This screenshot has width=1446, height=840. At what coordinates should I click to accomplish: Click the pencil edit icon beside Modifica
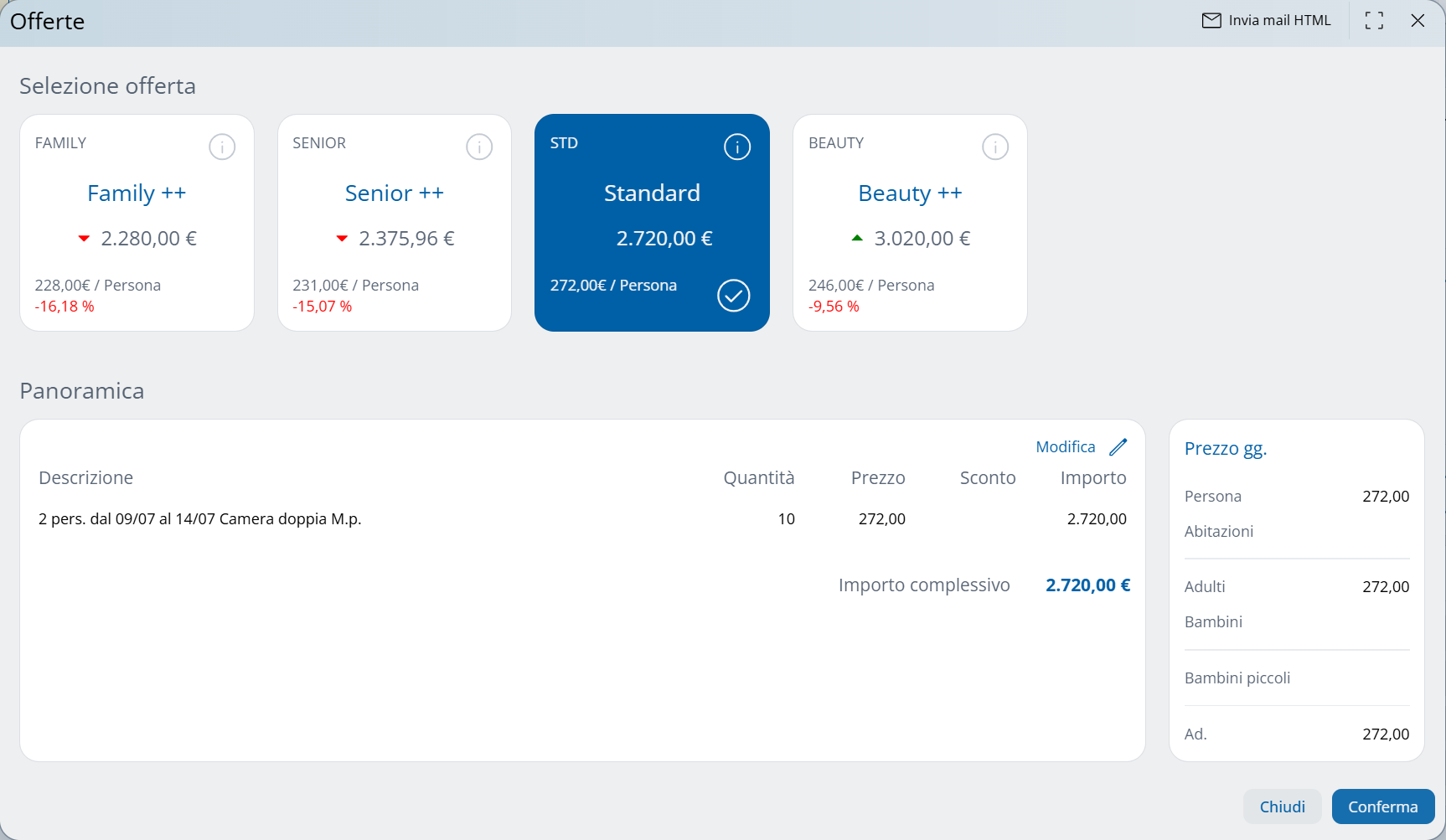(x=1118, y=447)
